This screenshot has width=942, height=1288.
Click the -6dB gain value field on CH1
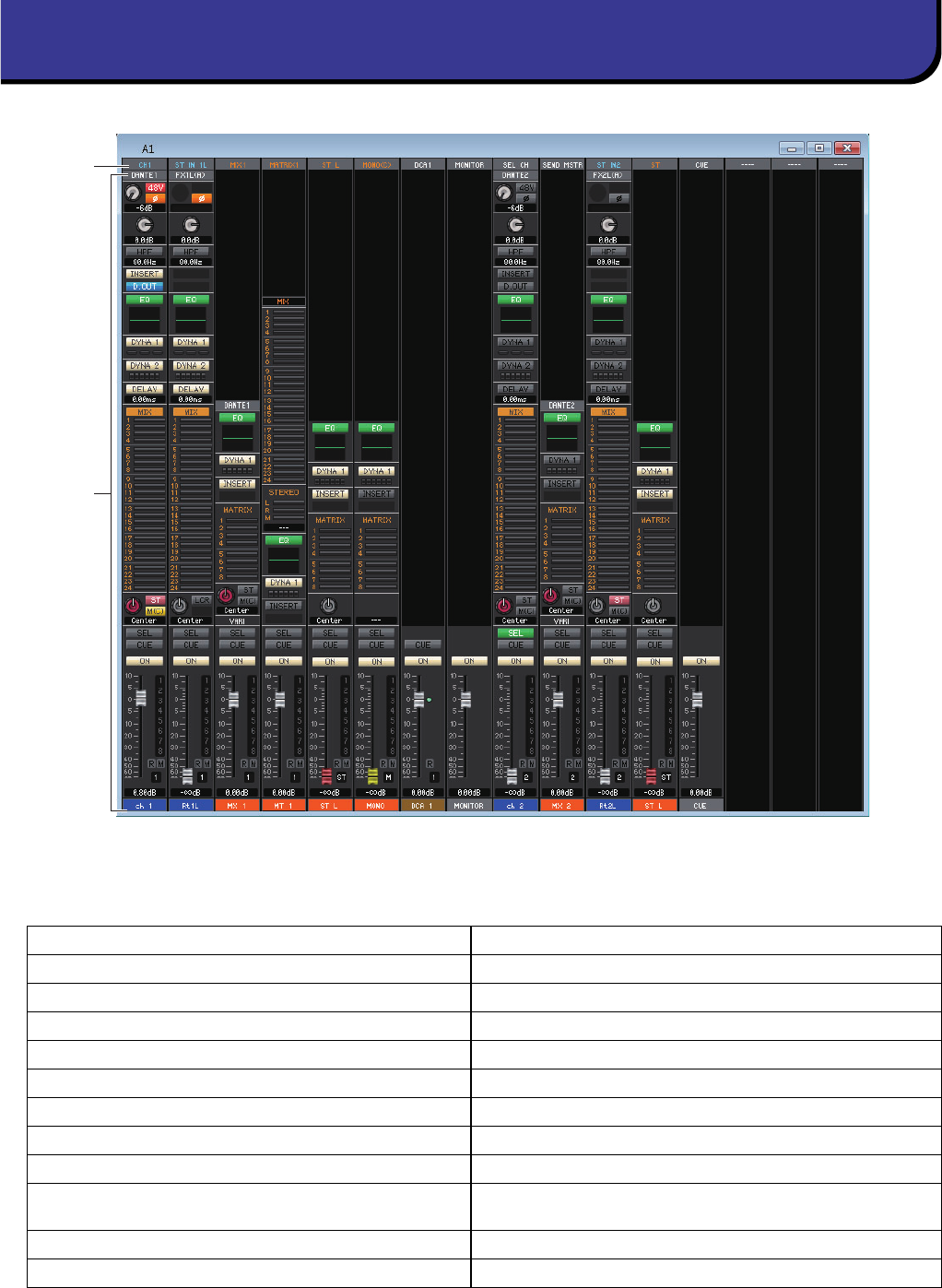tap(145, 208)
